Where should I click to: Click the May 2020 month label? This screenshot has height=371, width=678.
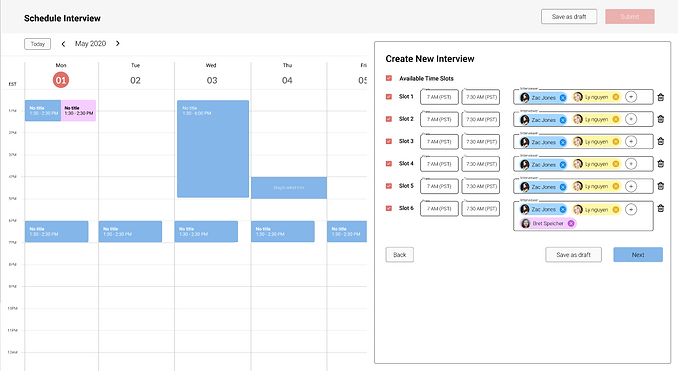(90, 44)
